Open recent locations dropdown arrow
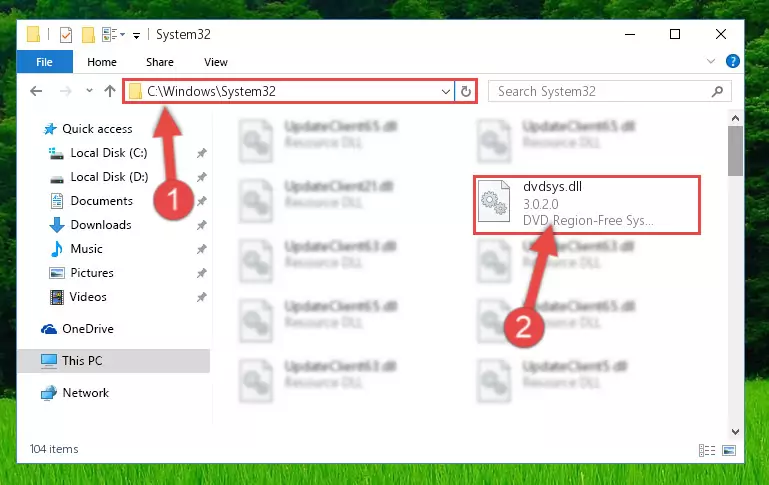This screenshot has width=769, height=485. [x=89, y=91]
